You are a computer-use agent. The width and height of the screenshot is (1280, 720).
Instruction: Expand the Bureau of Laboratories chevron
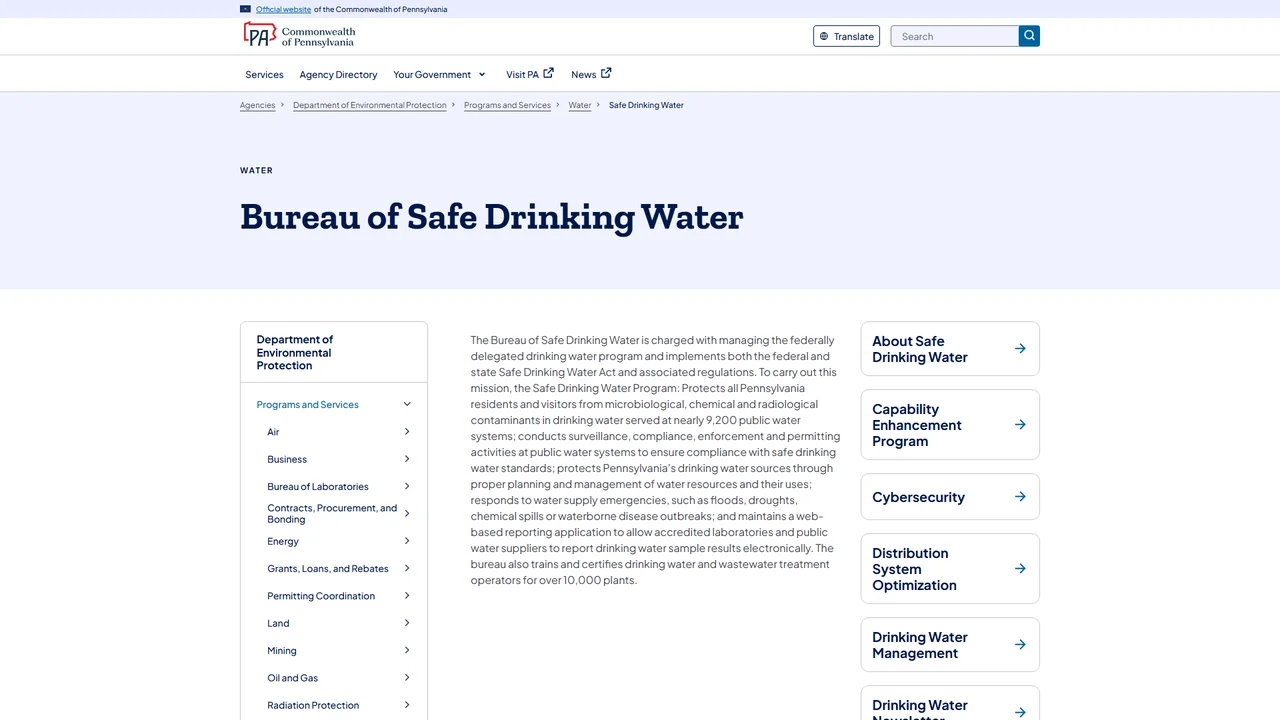point(407,486)
